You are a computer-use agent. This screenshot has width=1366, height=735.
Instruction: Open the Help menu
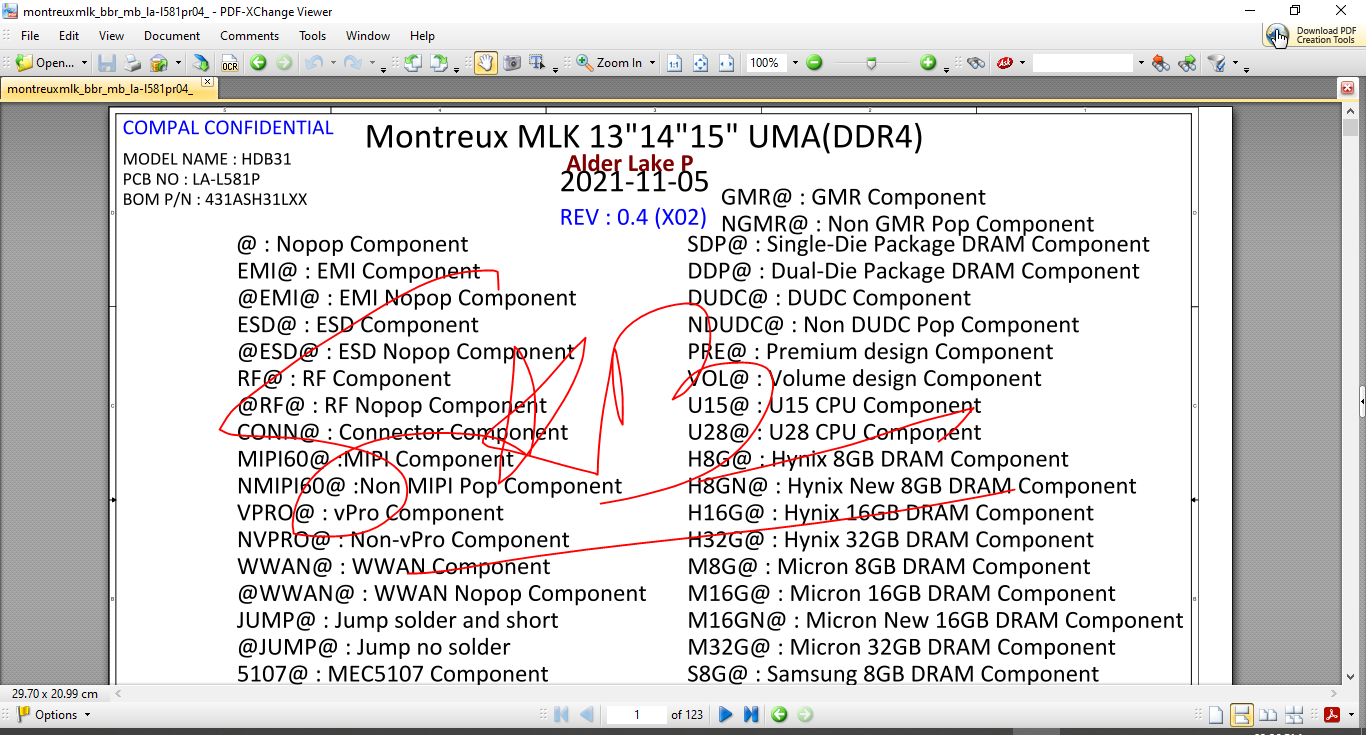422,36
